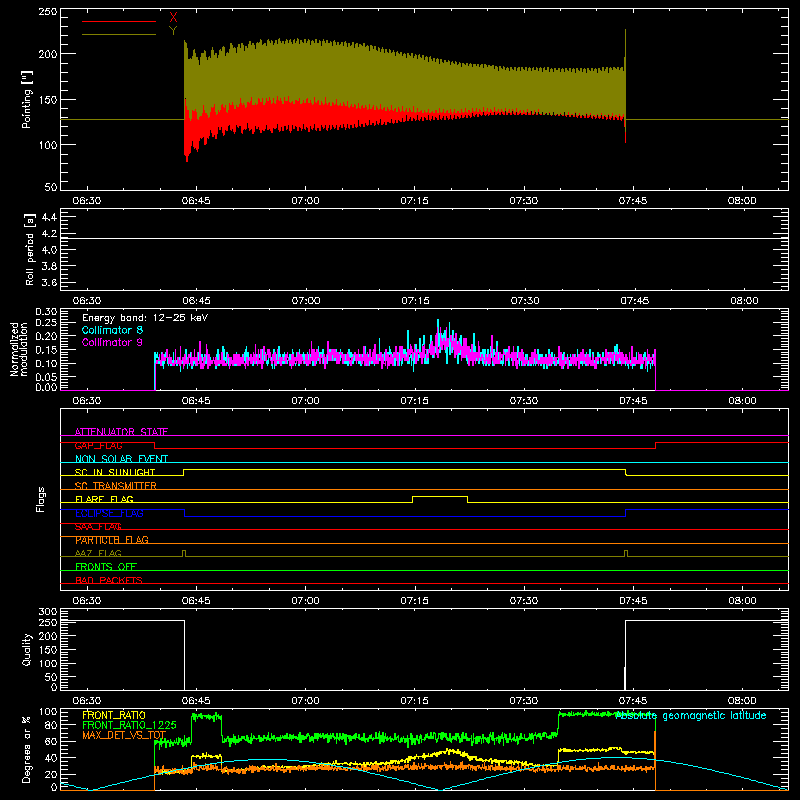This screenshot has width=800, height=800.
Task: Click the 300 tick value on Quality axis
Action: click(x=48, y=611)
